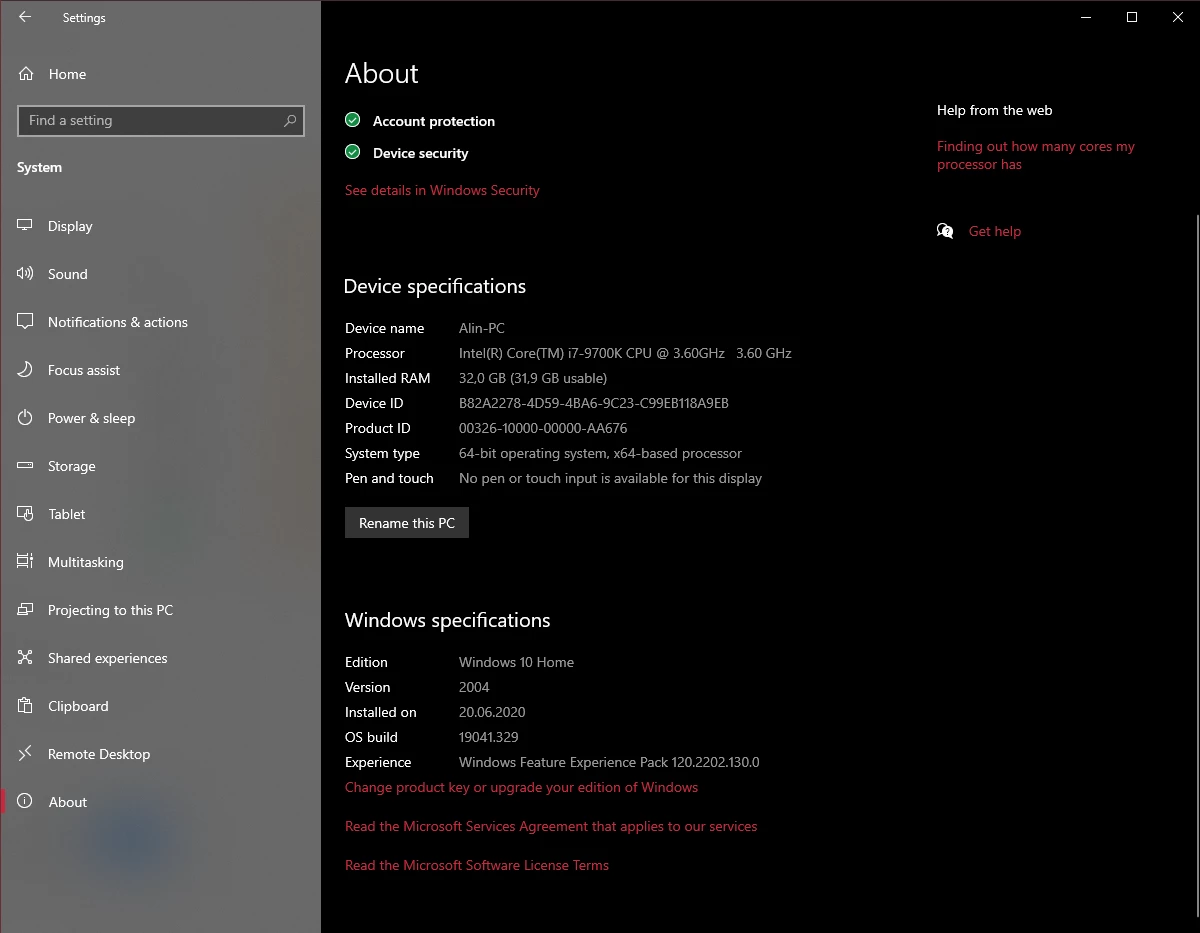Image resolution: width=1200 pixels, height=933 pixels.
Task: Click the Account protection green checkmark
Action: [352, 120]
